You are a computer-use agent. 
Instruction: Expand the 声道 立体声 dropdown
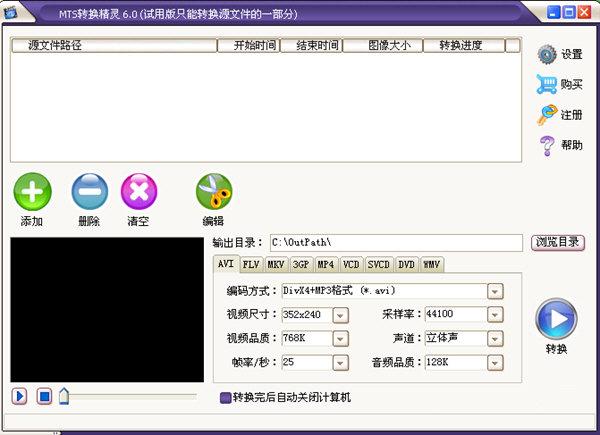point(495,339)
